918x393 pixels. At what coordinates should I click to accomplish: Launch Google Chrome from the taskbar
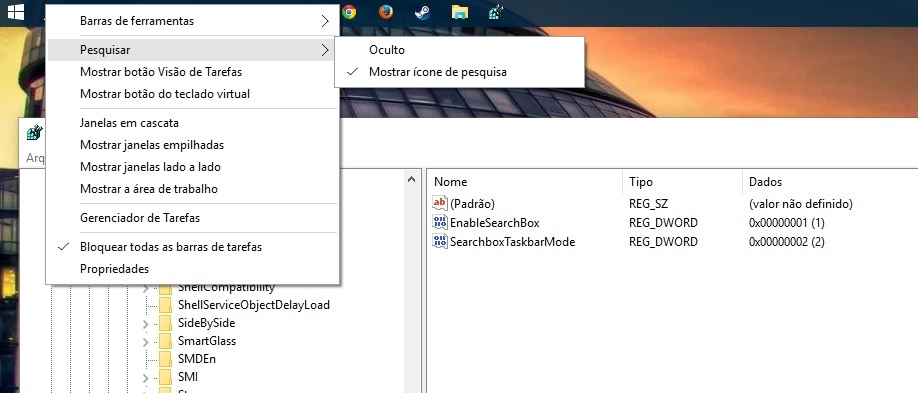(350, 12)
